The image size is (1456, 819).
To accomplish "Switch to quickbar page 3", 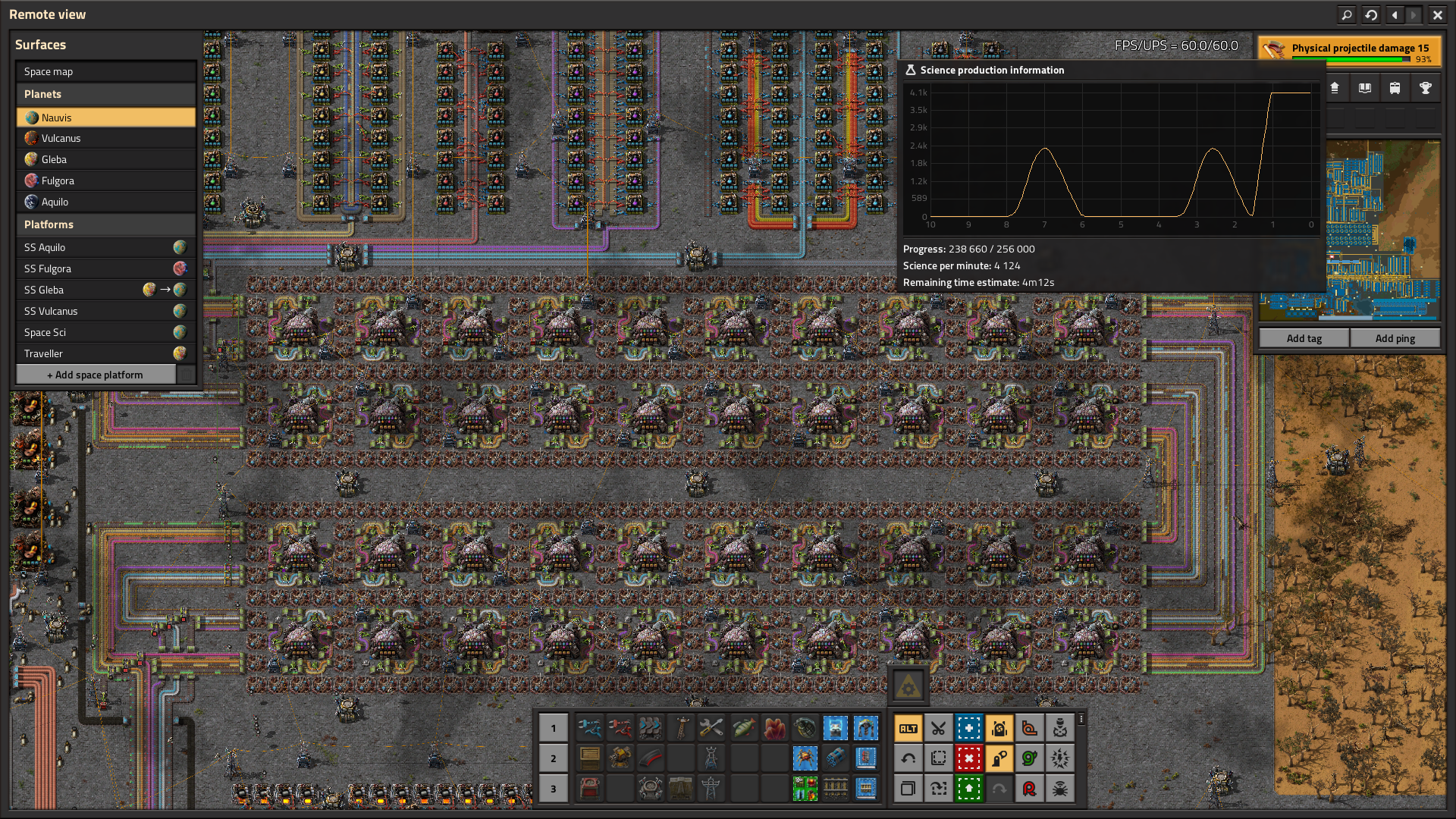I will tap(553, 789).
